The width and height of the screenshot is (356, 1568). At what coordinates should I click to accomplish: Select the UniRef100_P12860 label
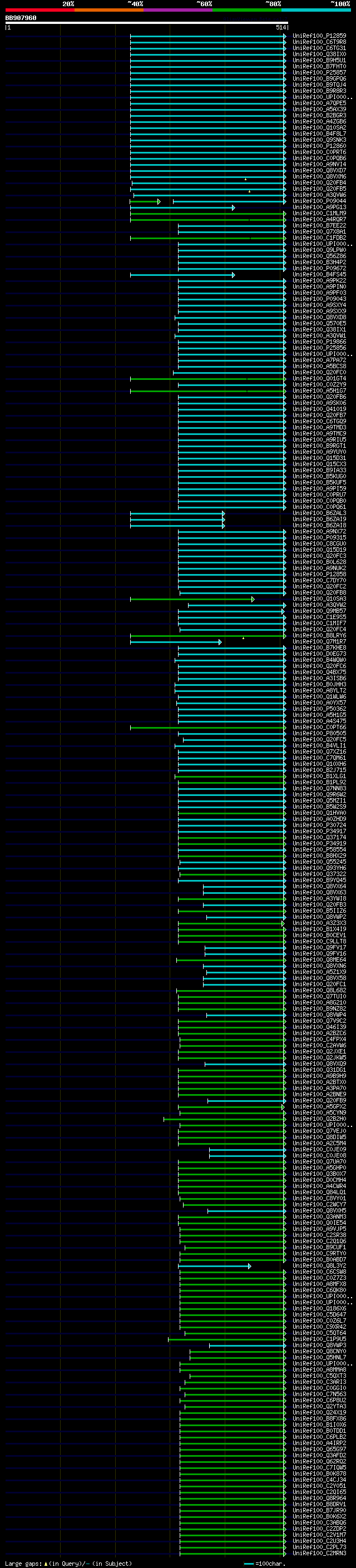(319, 146)
